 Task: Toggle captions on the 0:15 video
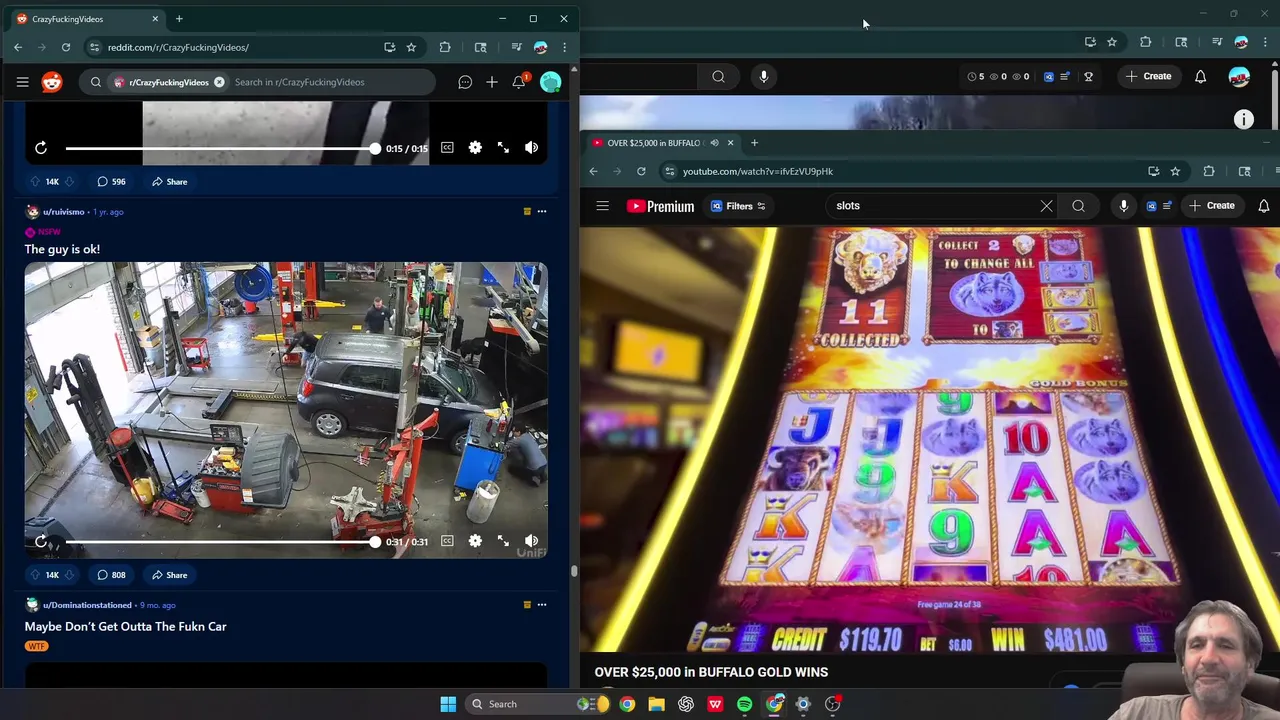[x=447, y=148]
